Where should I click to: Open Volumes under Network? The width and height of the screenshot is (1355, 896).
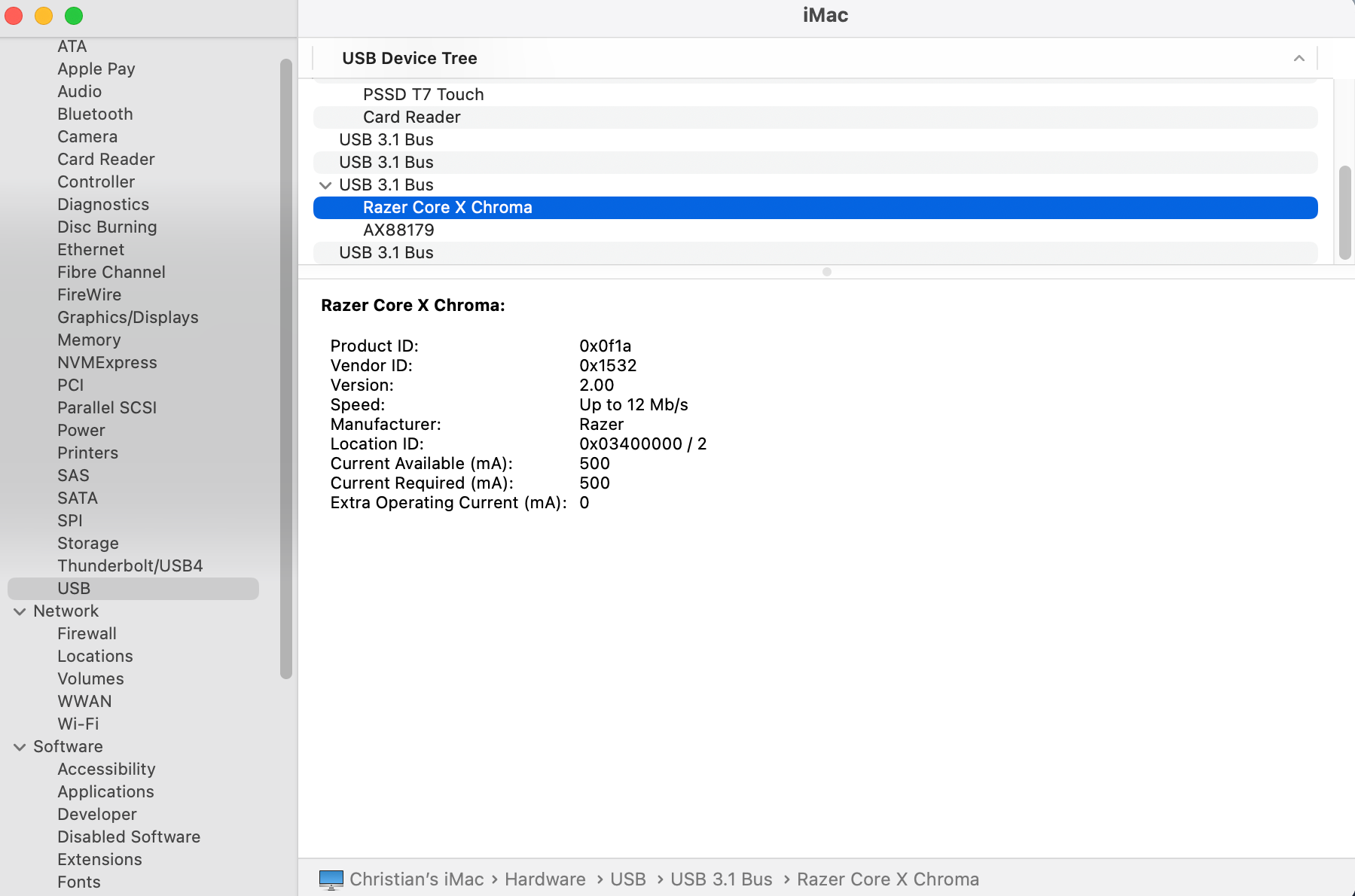point(90,679)
